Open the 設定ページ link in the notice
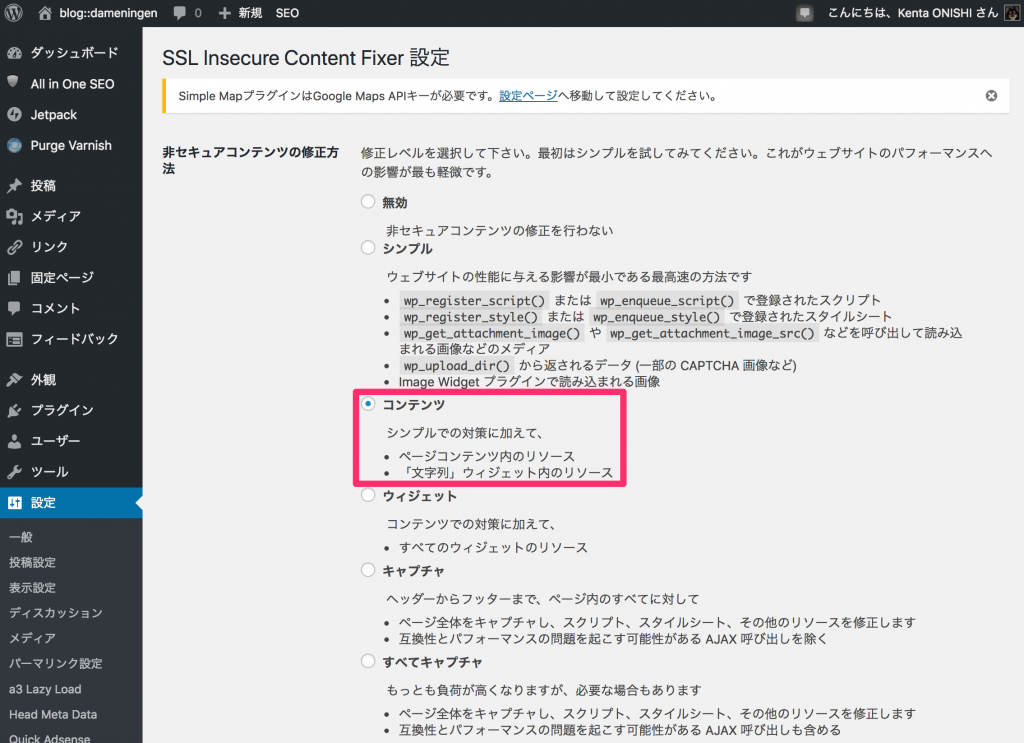This screenshot has height=743, width=1024. point(528,95)
